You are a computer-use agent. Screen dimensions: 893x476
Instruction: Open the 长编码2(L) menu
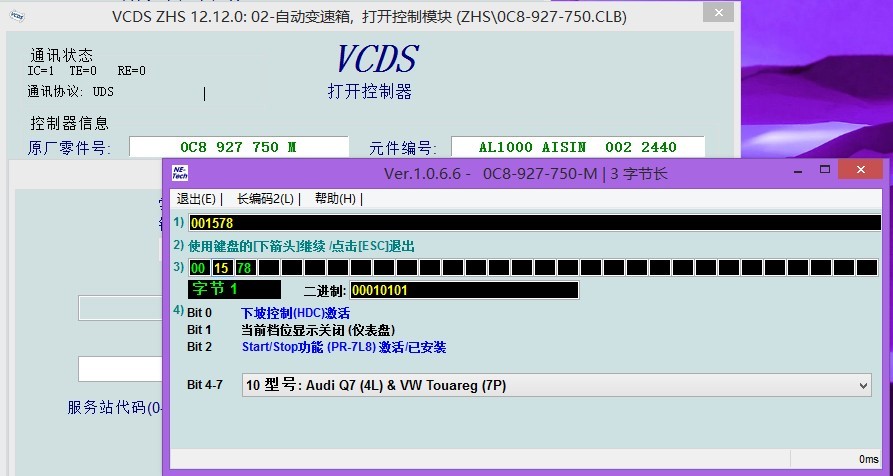[x=265, y=199]
